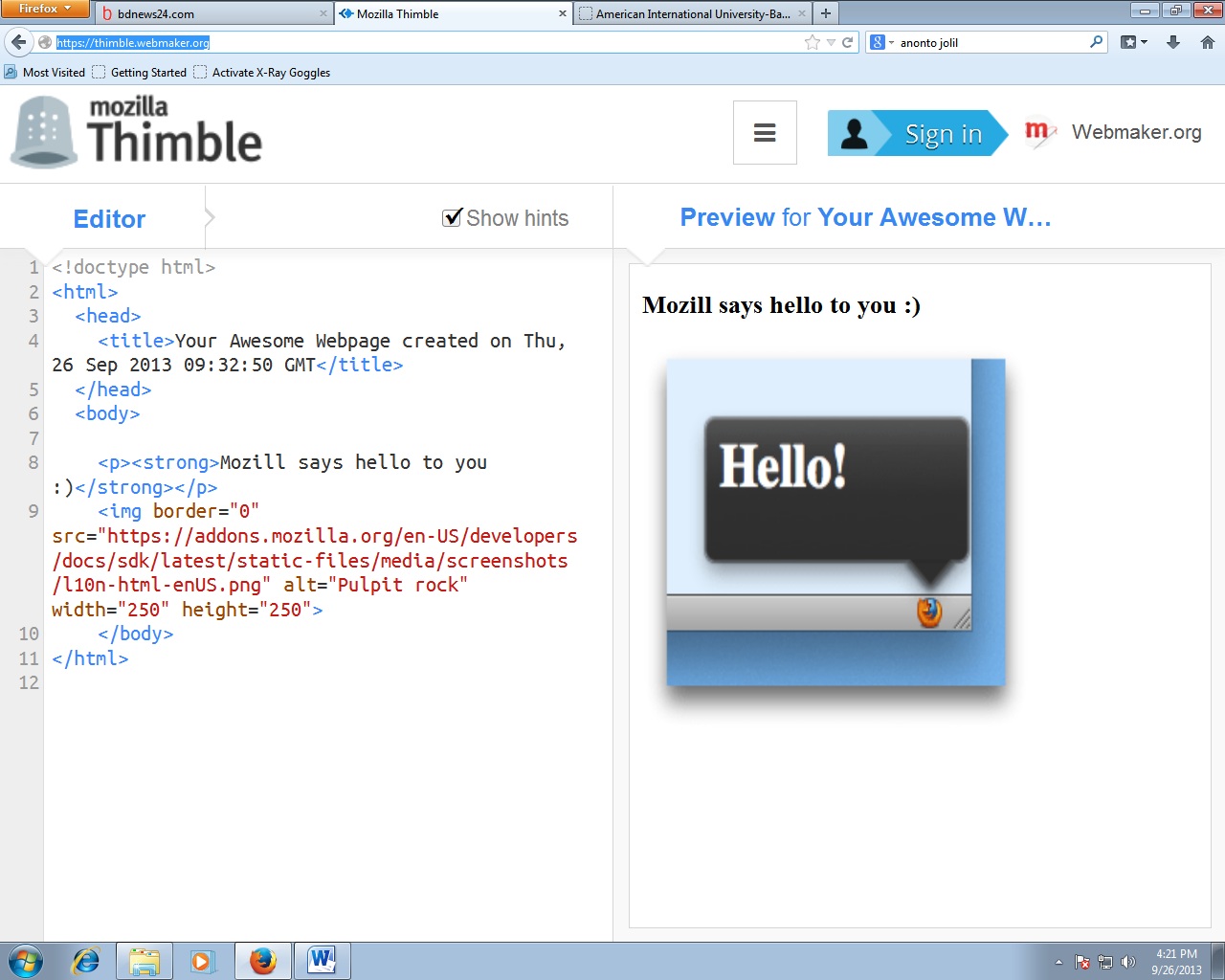Viewport: 1225px width, 980px height.
Task: Click the search magnifier icon
Action: pyautogui.click(x=1097, y=42)
